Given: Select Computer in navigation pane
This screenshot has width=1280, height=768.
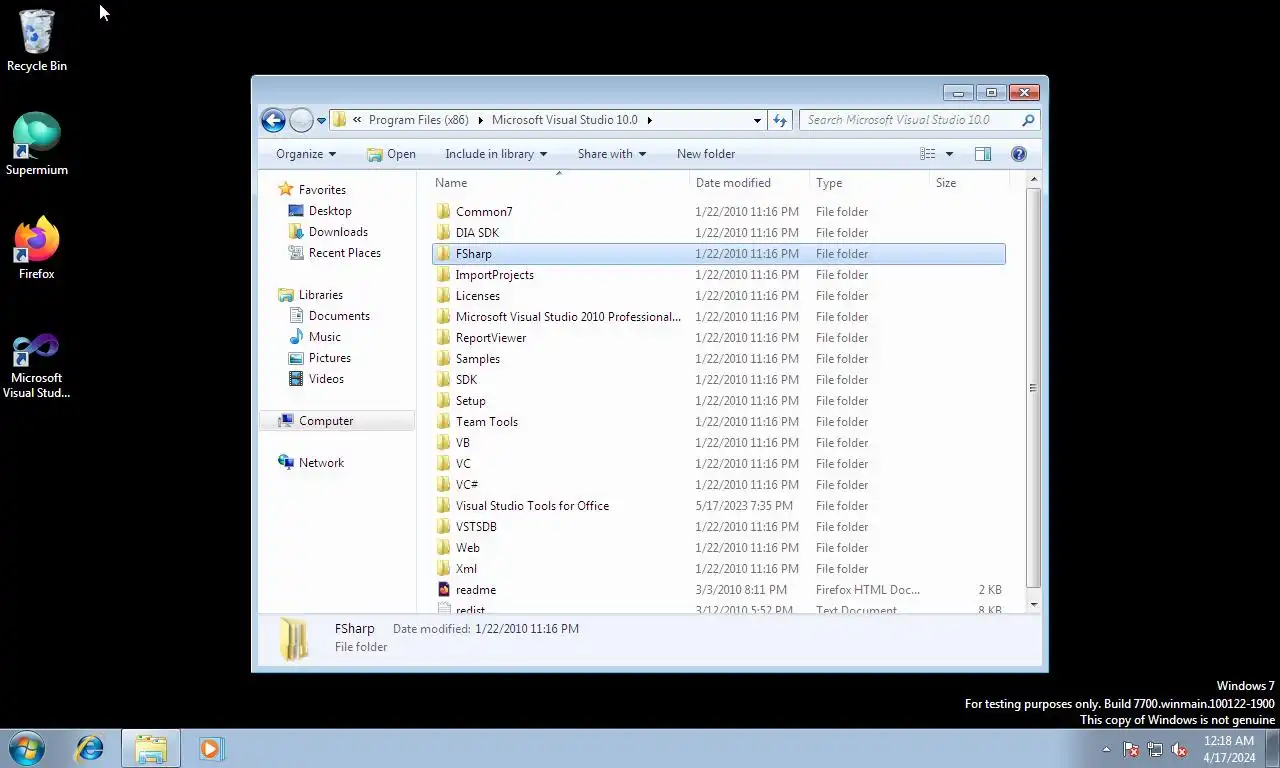Looking at the screenshot, I should click(x=337, y=421).
